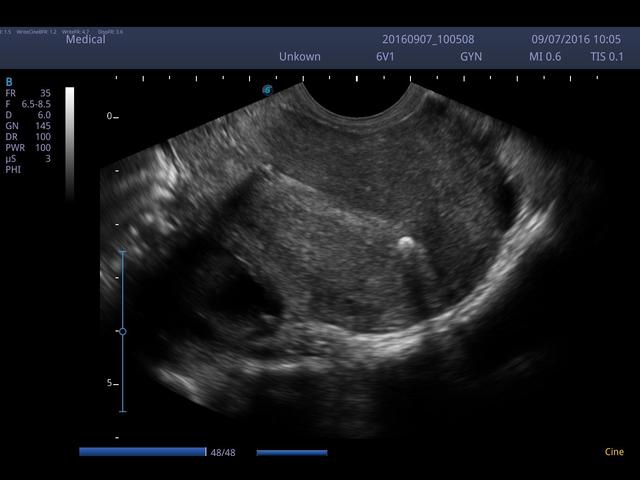Click the cine frame progress bar
Viewport: 640px width, 480px height.
tap(142, 452)
